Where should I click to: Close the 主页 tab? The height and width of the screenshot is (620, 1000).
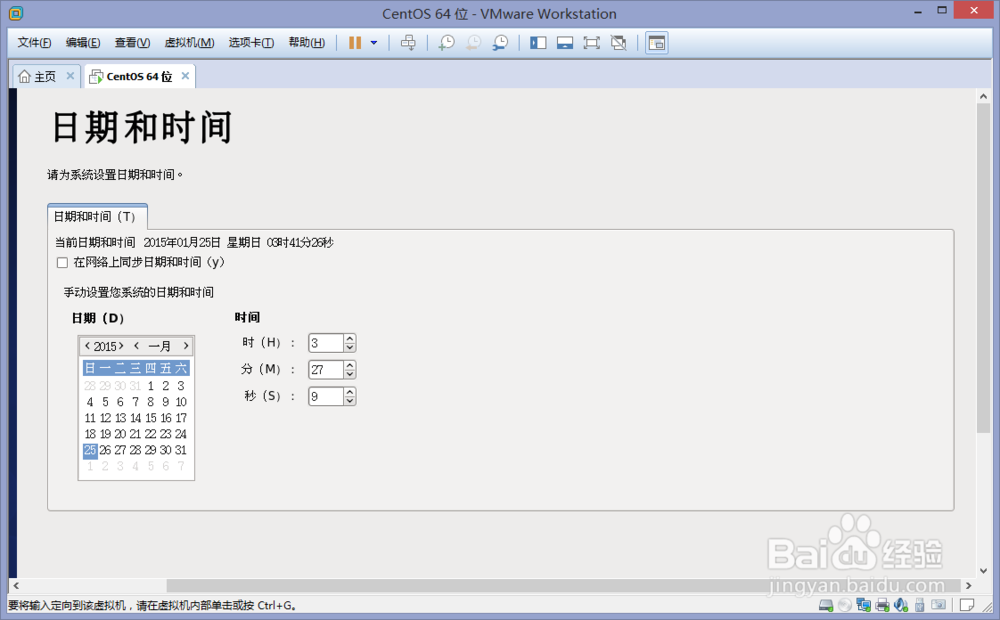tap(70, 76)
